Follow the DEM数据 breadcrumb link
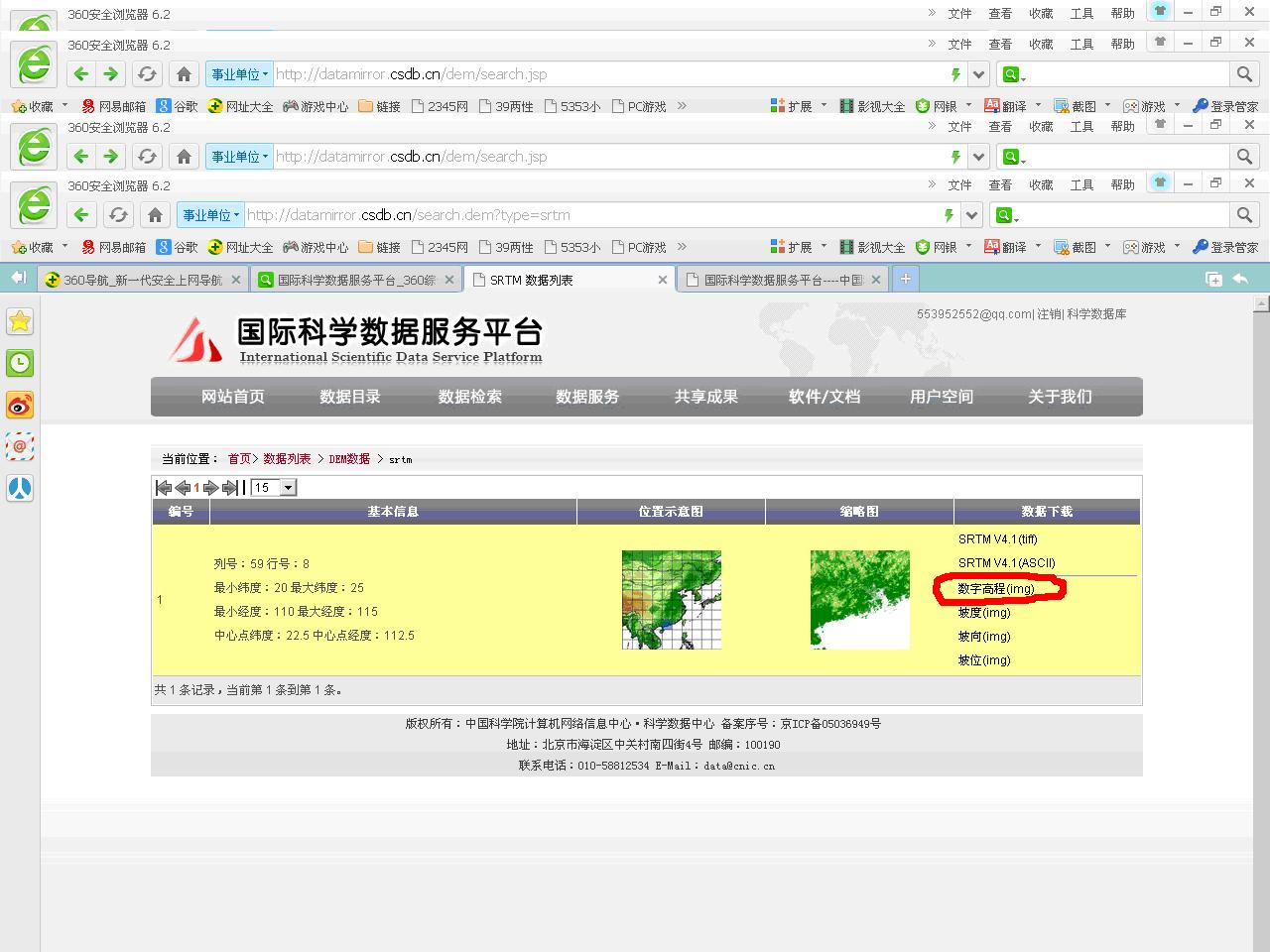The image size is (1270, 952). (x=349, y=459)
